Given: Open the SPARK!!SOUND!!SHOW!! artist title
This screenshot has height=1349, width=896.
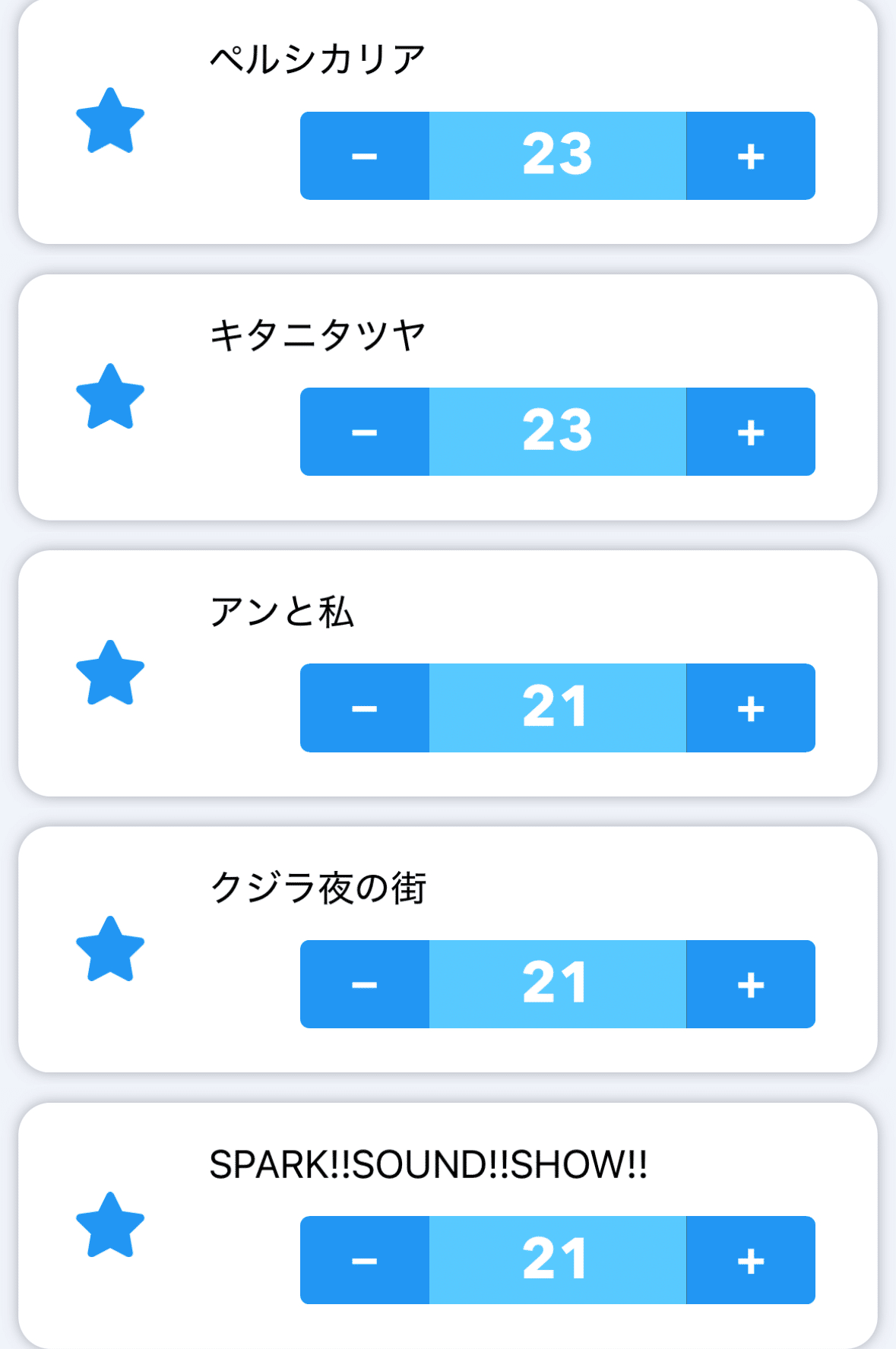Looking at the screenshot, I should (x=428, y=1164).
